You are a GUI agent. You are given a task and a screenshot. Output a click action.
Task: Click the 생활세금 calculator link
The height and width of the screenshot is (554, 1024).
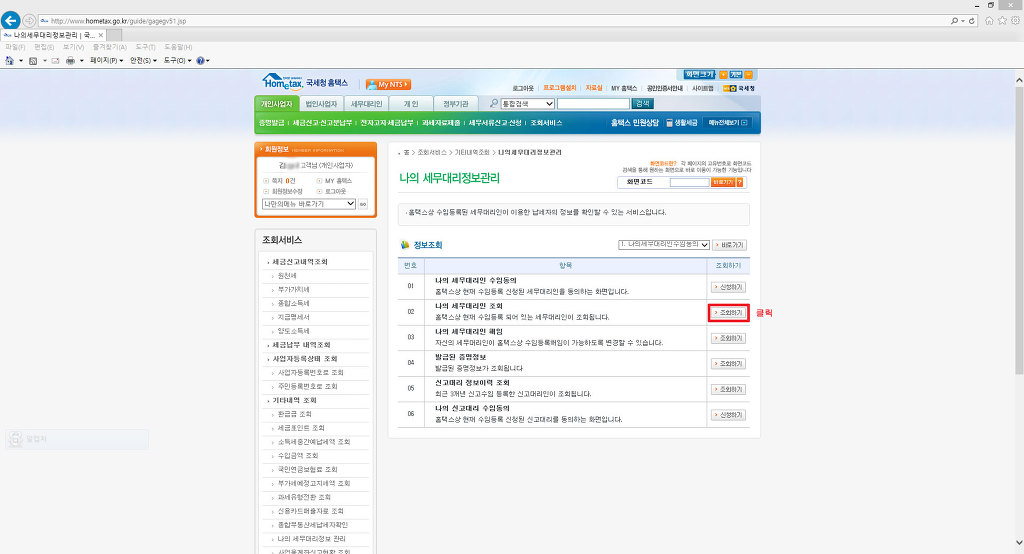point(681,123)
